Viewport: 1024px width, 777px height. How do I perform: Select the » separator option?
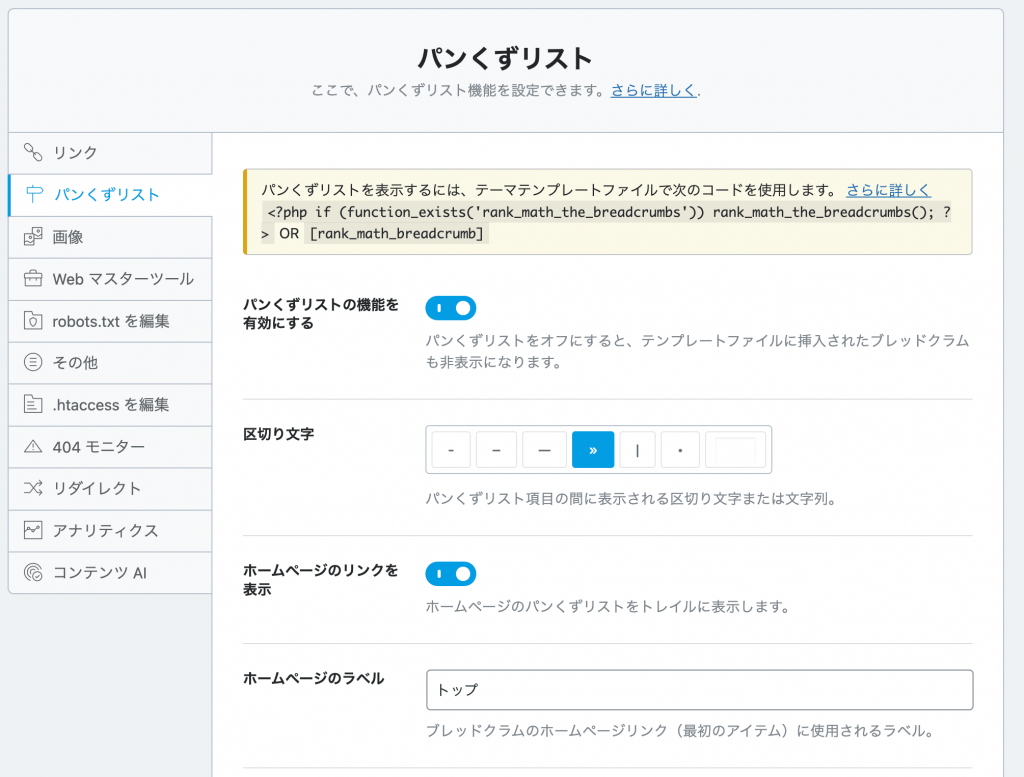tap(593, 450)
